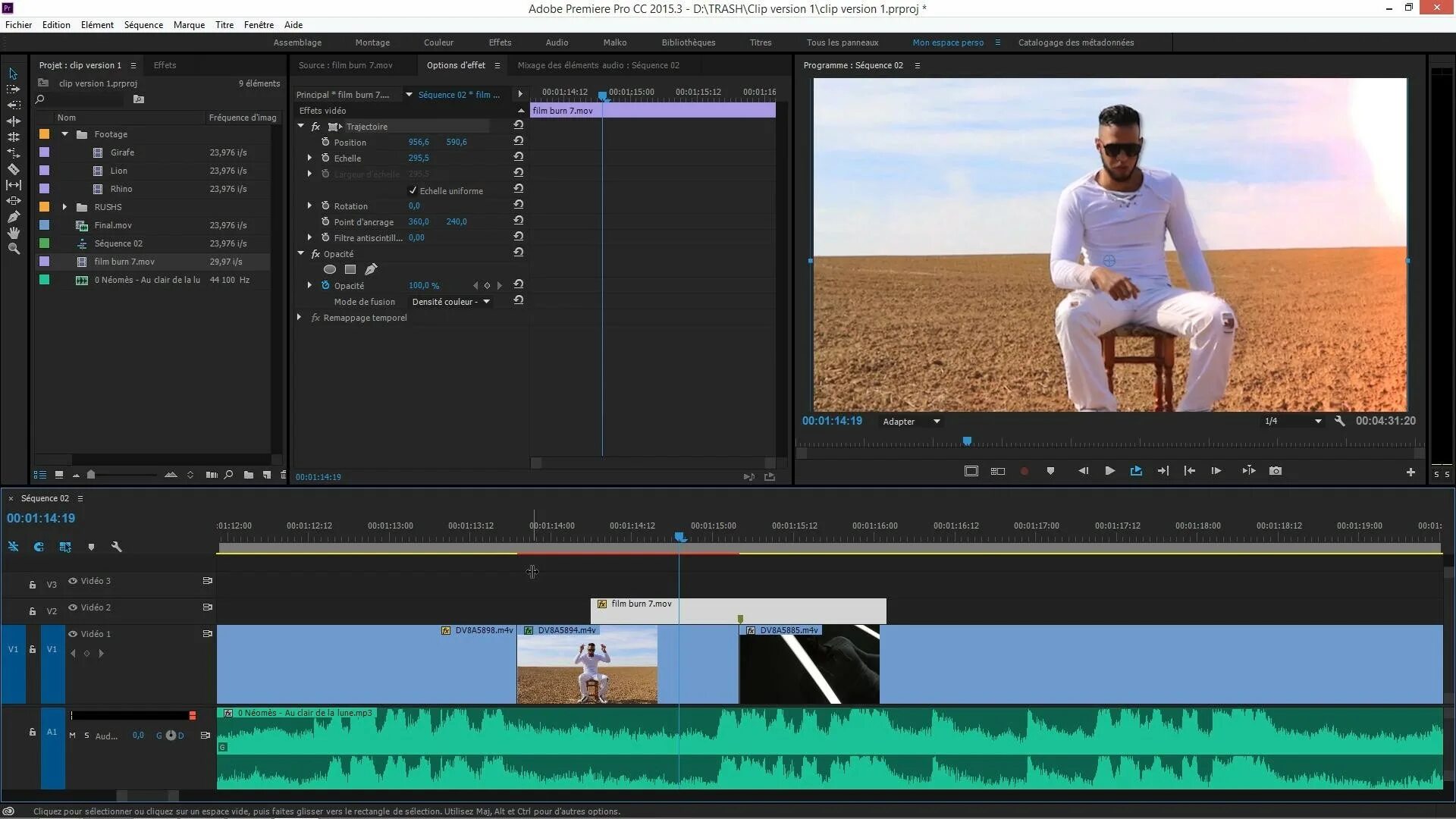The image size is (1456, 819).
Task: Hide the Vidéo 2 track output
Action: pos(73,607)
